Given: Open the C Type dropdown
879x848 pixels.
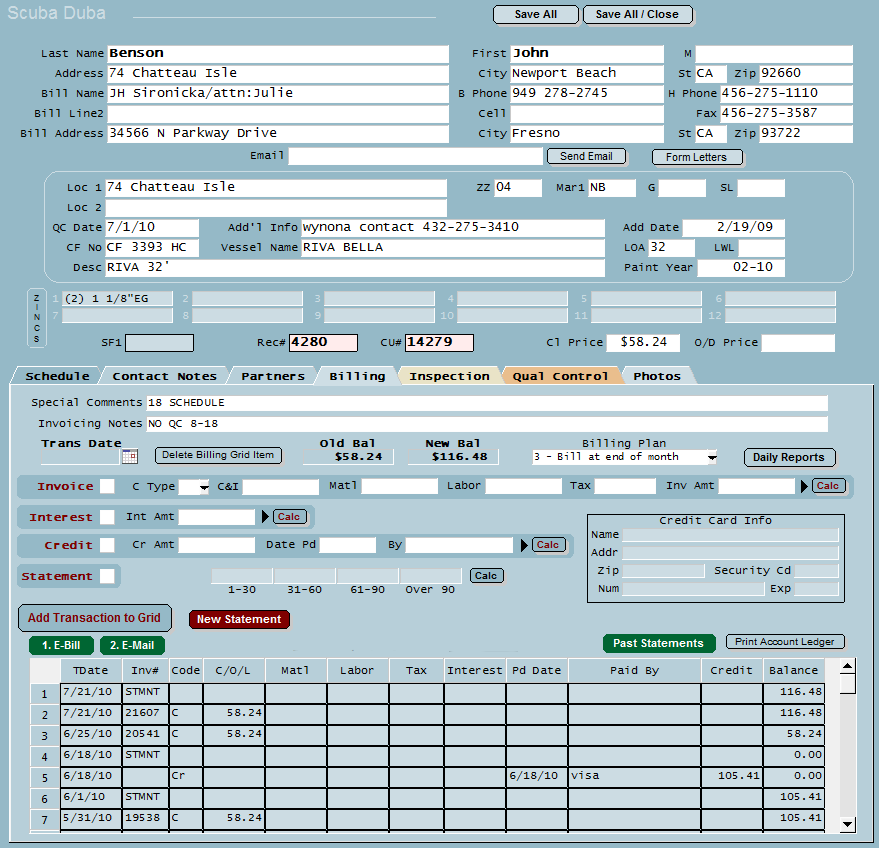Looking at the screenshot, I should pos(204,486).
